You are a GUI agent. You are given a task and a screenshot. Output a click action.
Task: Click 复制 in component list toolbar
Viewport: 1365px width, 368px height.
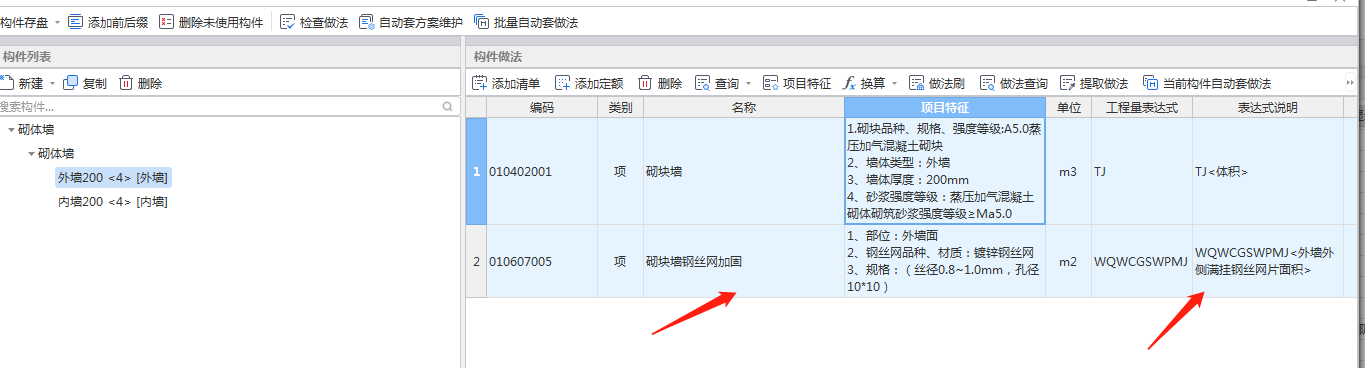[85, 83]
